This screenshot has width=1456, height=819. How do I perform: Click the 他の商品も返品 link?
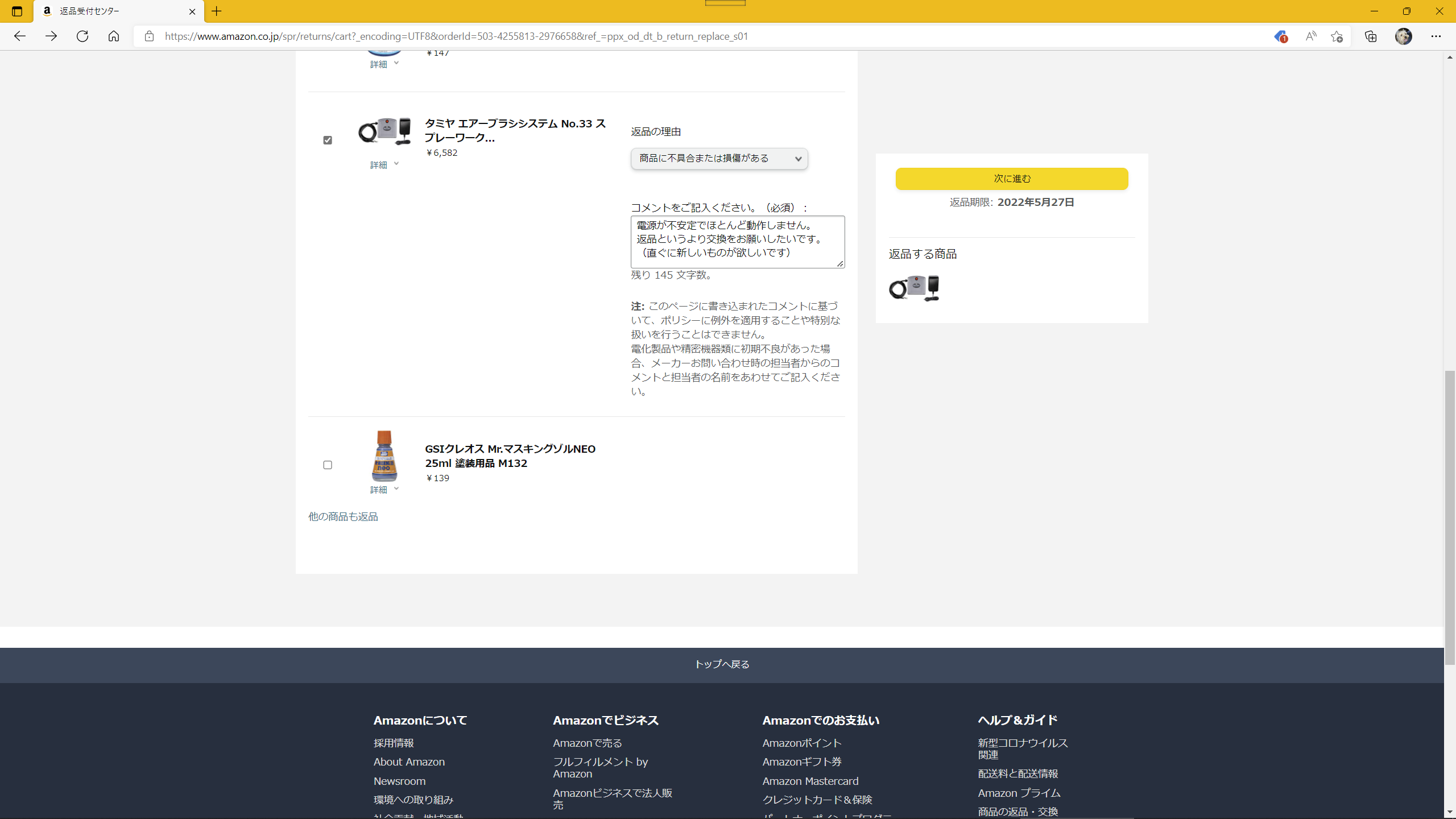[x=343, y=516]
